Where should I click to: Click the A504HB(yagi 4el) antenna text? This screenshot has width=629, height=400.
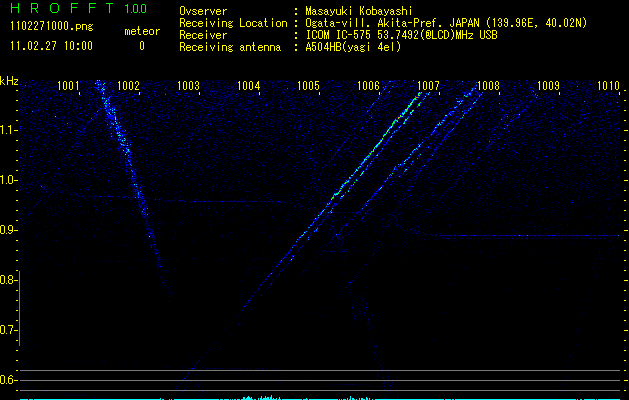coord(353,47)
